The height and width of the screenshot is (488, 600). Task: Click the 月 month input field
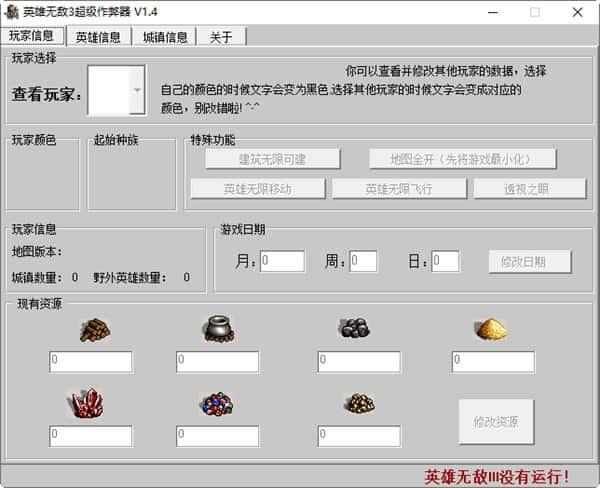click(282, 262)
